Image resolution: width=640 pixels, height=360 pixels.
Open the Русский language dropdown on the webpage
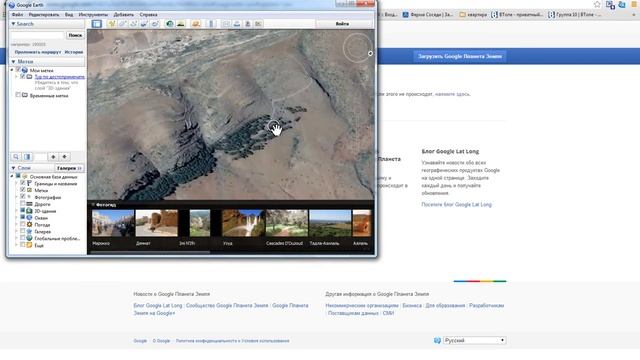pos(474,340)
